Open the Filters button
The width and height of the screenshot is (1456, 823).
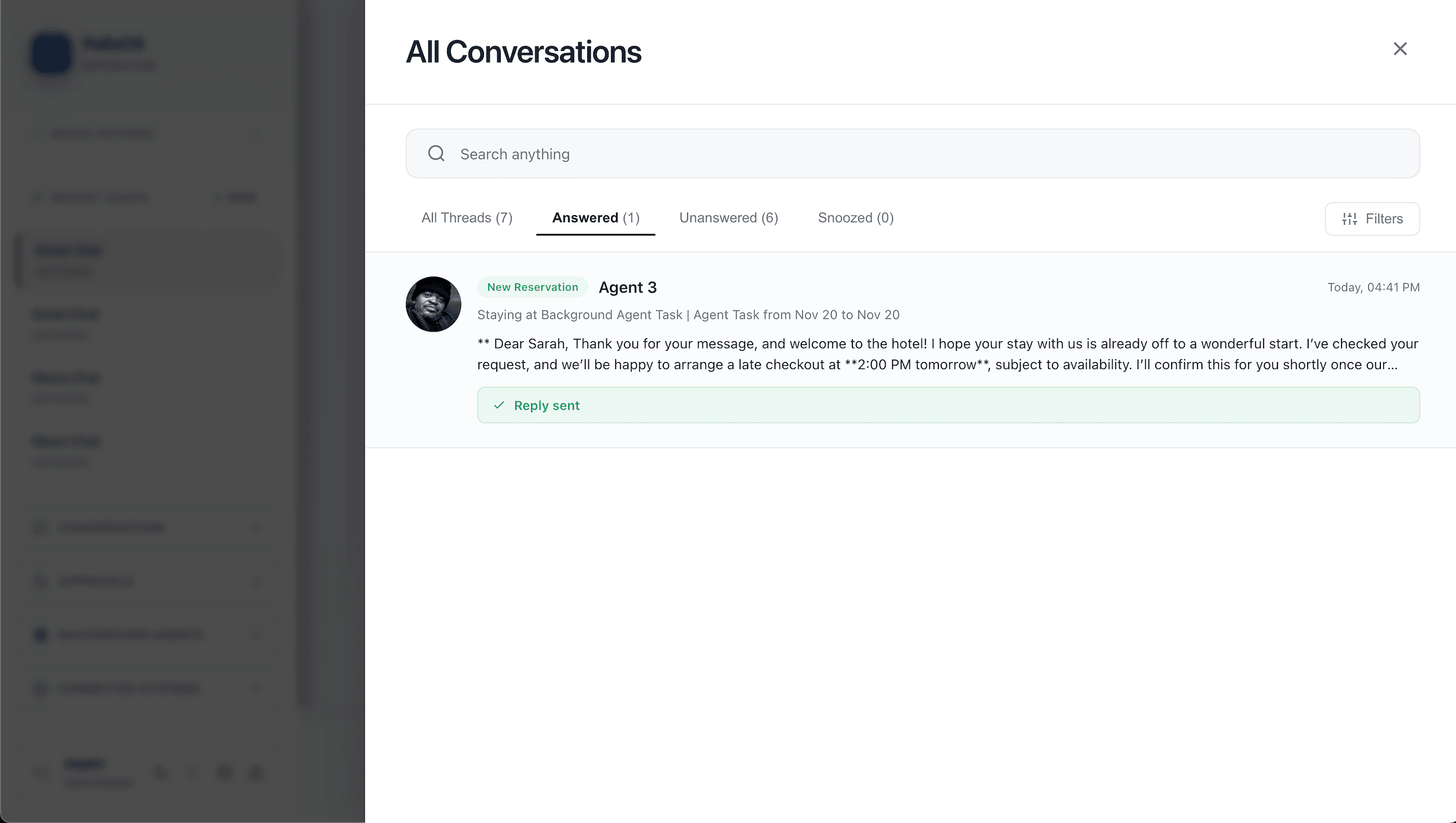[x=1372, y=218]
